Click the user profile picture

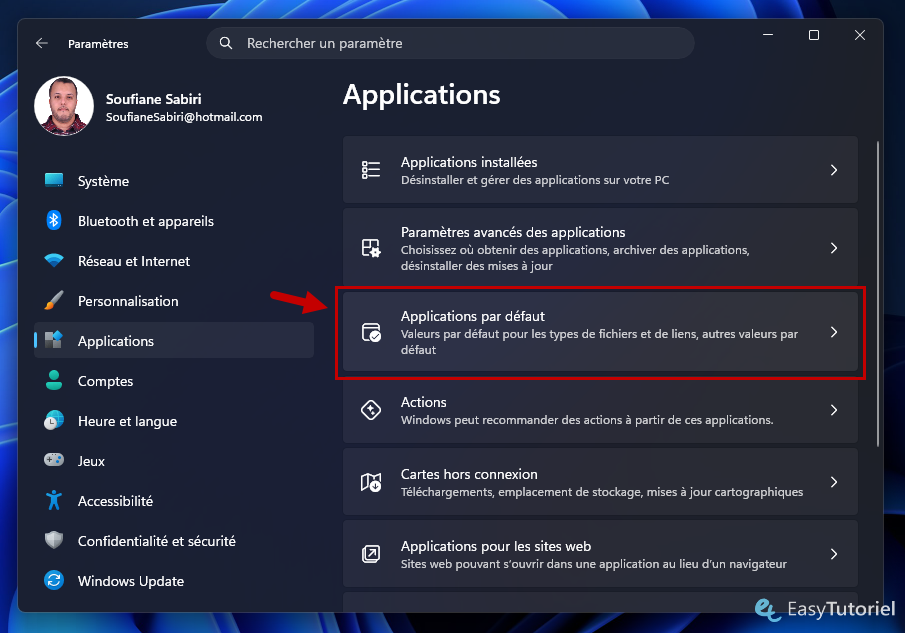[x=63, y=106]
